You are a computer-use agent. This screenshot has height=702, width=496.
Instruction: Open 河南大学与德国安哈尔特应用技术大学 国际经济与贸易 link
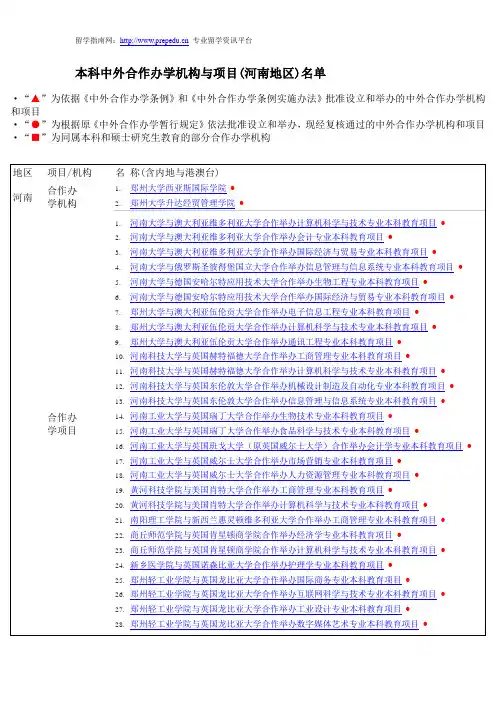pos(288,297)
